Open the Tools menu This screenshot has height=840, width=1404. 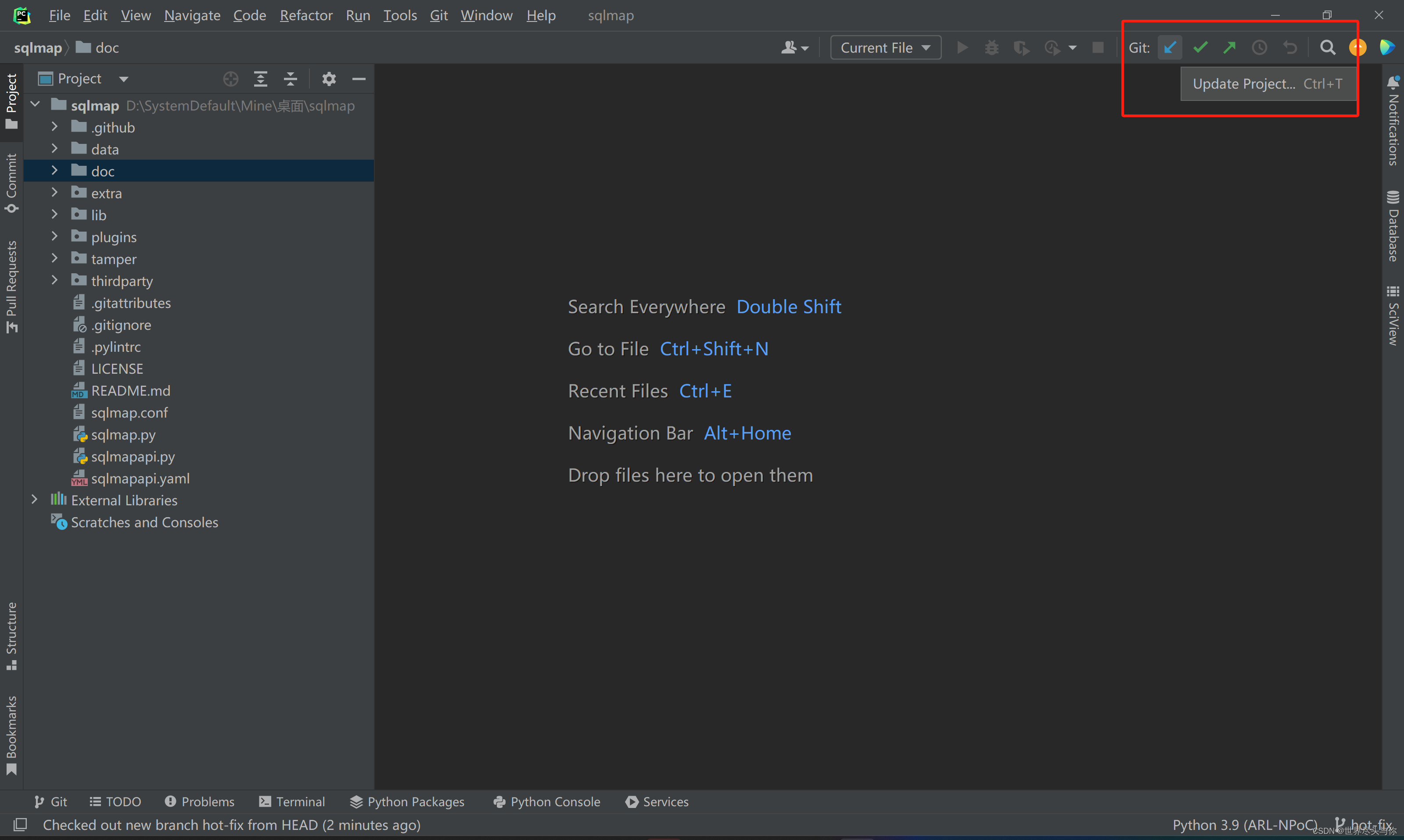click(400, 15)
